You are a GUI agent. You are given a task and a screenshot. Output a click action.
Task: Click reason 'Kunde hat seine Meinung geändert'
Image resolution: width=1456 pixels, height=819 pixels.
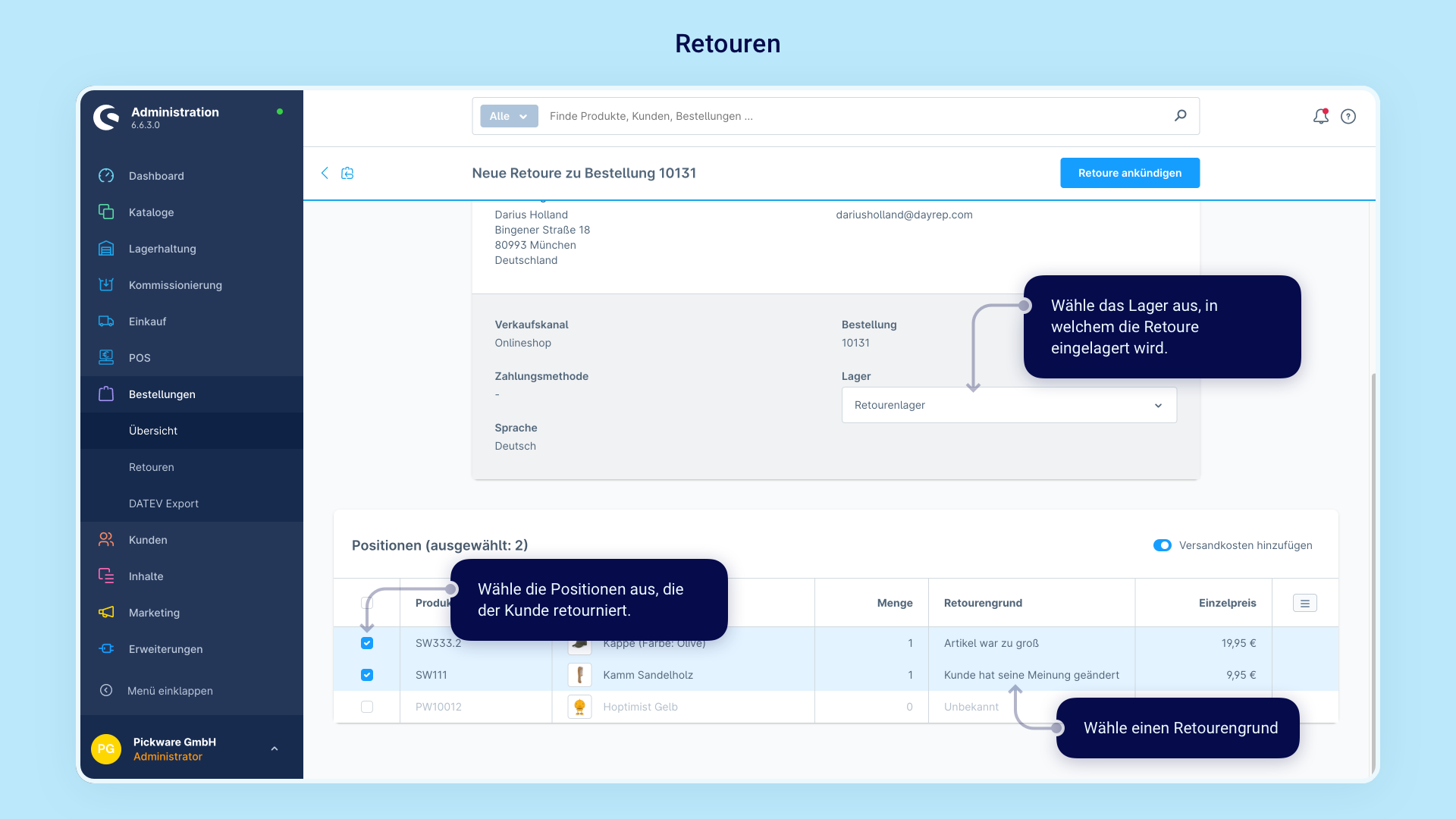point(1031,675)
